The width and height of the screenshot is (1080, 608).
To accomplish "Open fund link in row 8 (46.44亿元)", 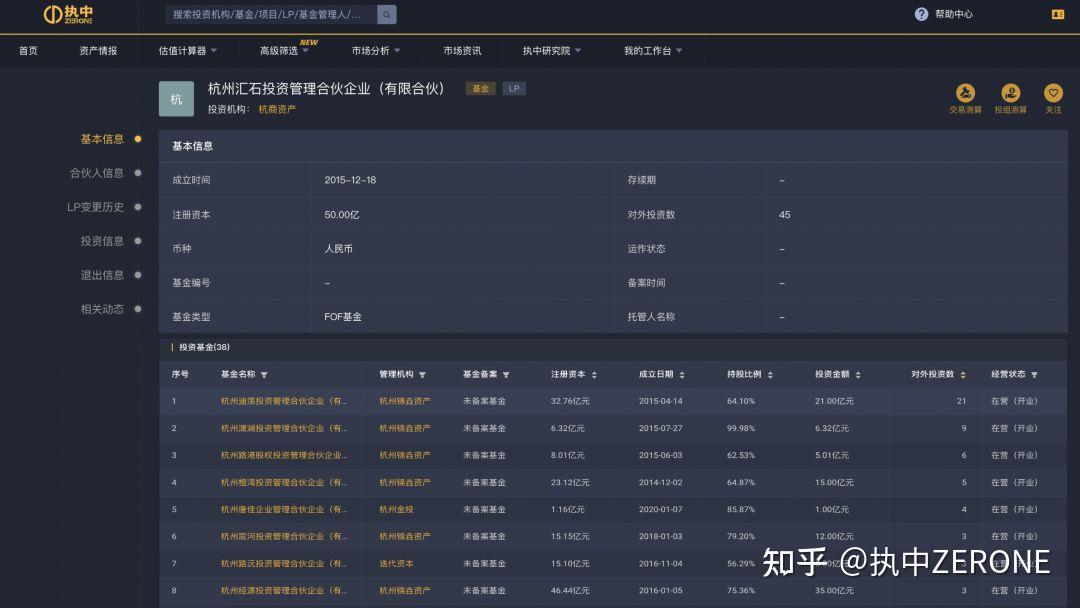I will pyautogui.click(x=284, y=591).
